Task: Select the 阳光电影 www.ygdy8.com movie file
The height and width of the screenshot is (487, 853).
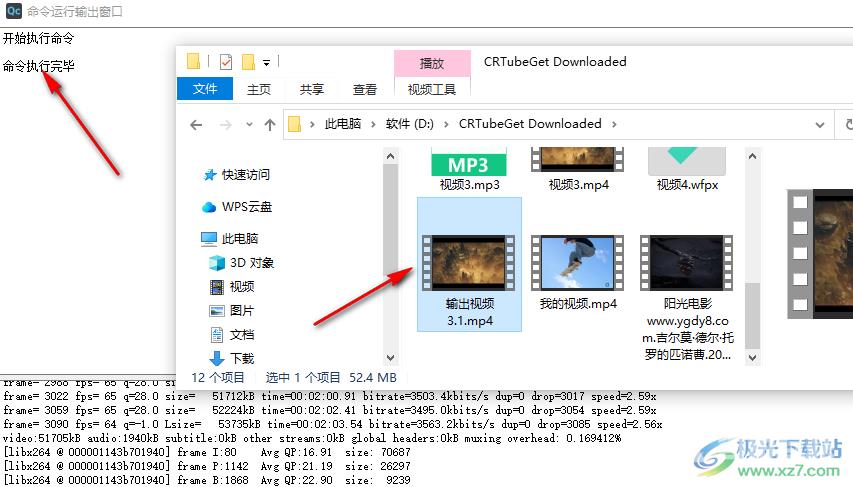Action: click(x=687, y=298)
